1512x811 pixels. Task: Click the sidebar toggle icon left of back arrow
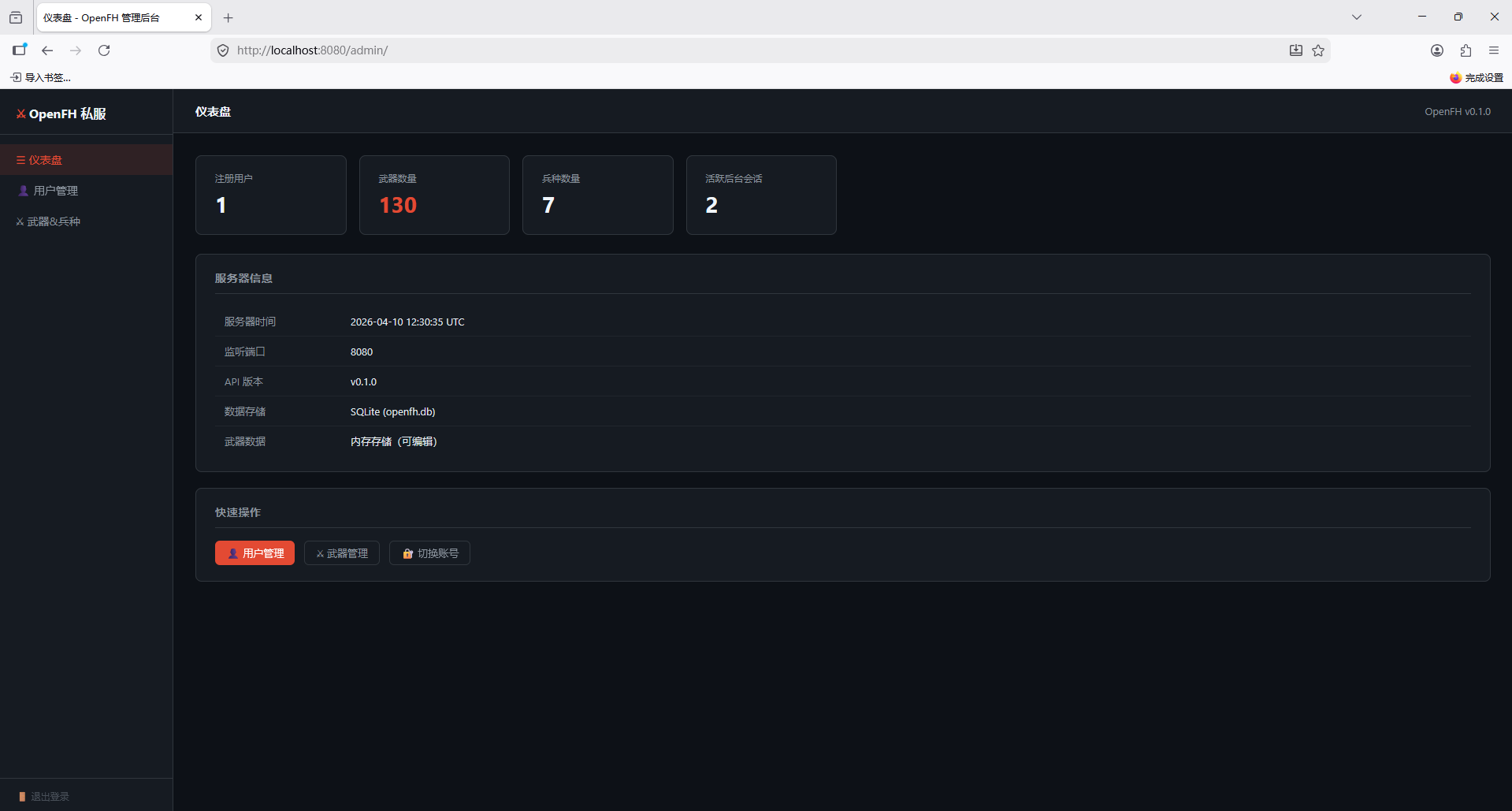20,50
